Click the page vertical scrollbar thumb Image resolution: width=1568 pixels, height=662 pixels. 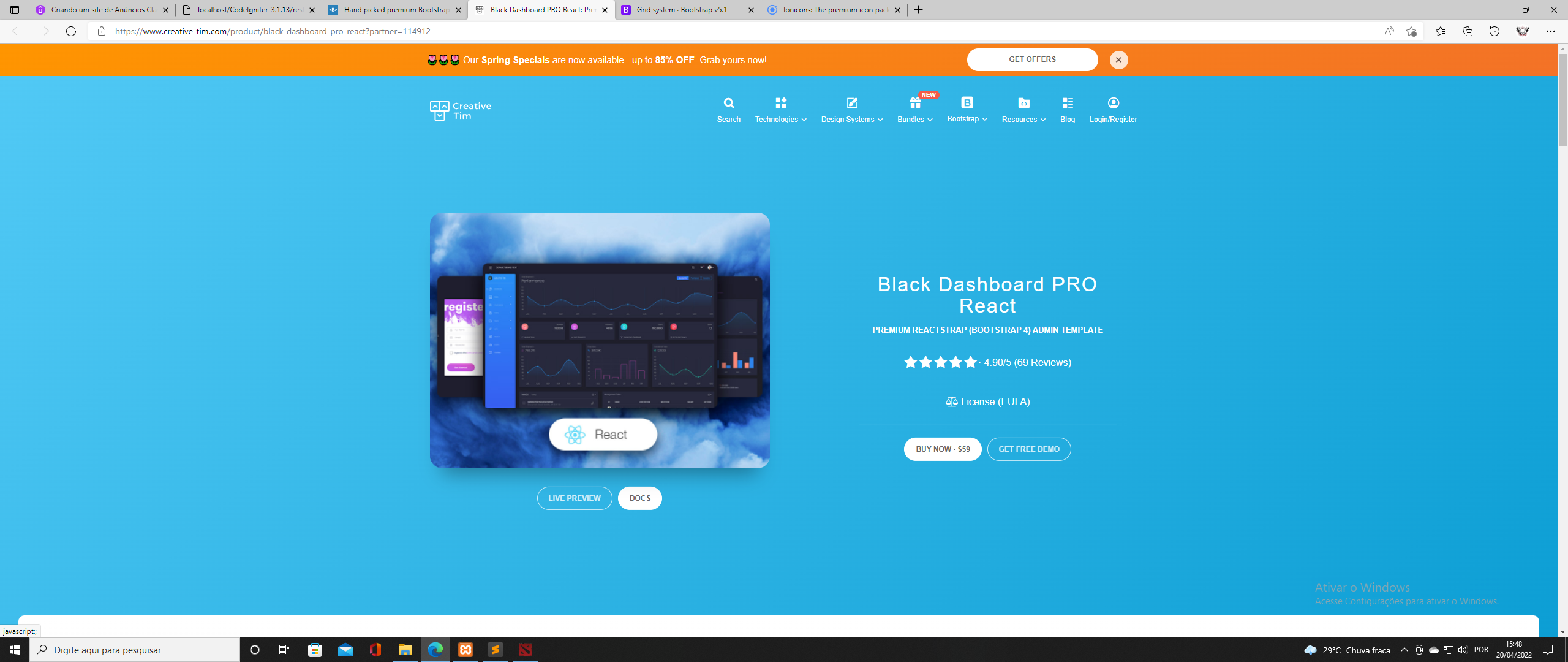(x=1562, y=99)
